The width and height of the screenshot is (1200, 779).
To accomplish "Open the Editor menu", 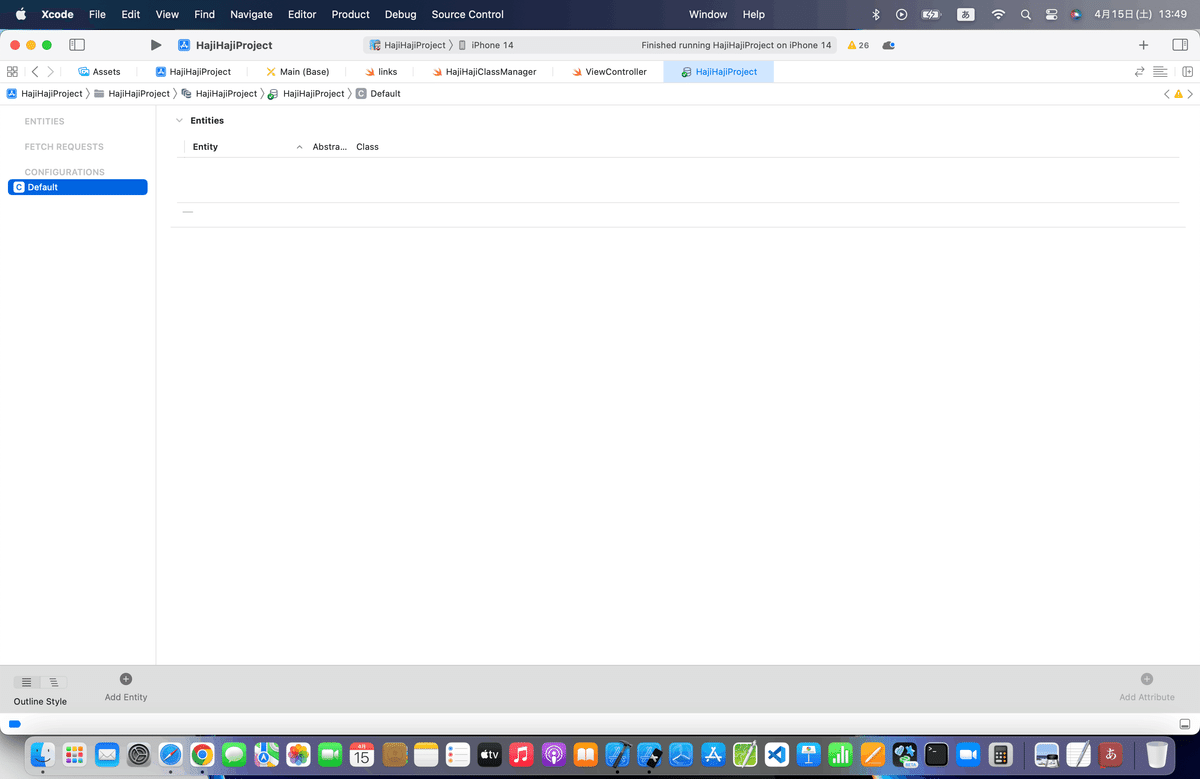I will coord(302,14).
